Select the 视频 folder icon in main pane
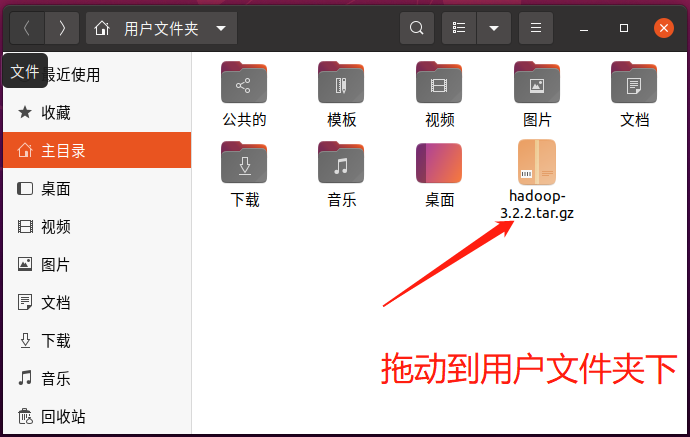 click(x=439, y=82)
